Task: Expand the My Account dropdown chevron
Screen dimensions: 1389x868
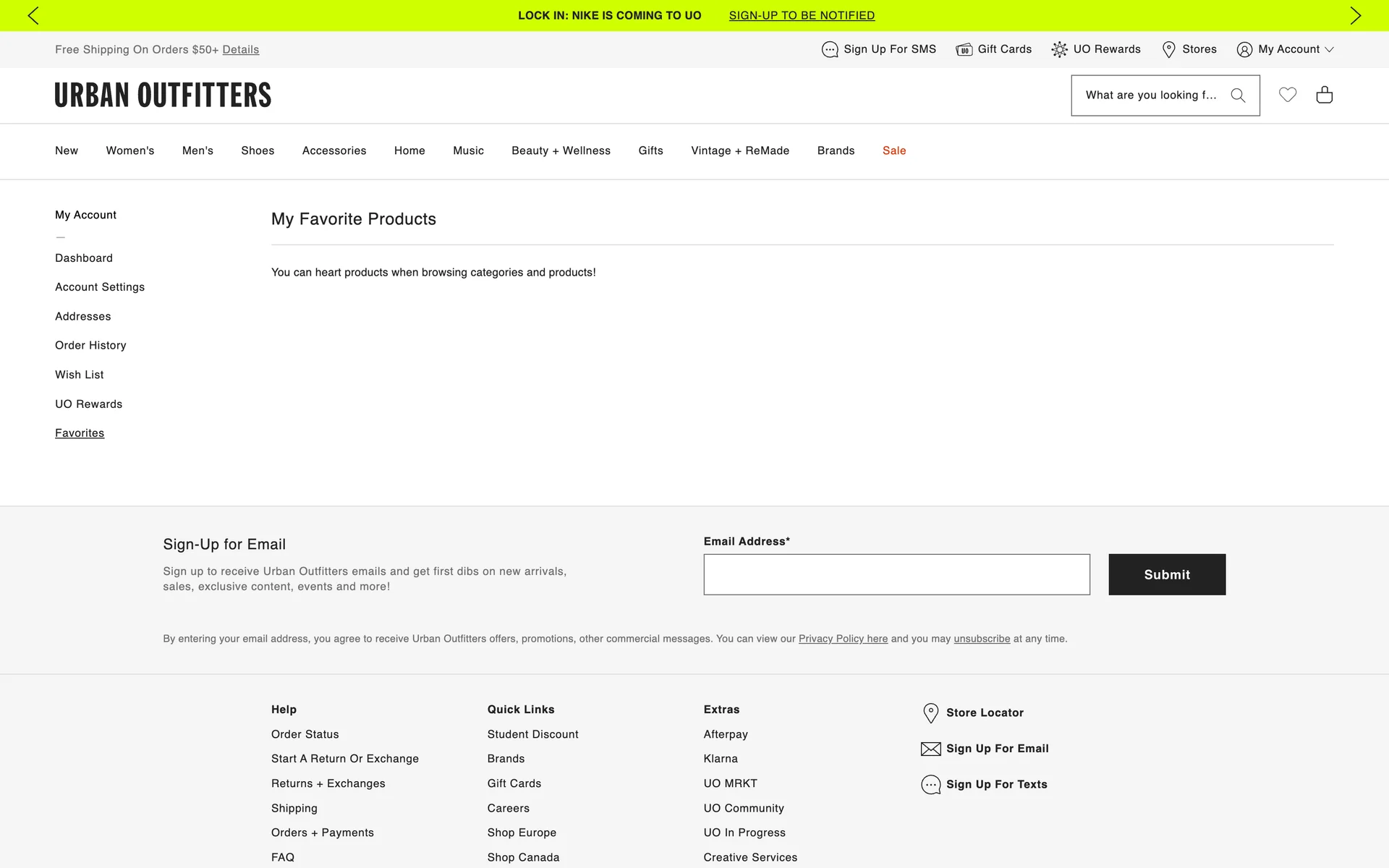Action: click(1329, 49)
